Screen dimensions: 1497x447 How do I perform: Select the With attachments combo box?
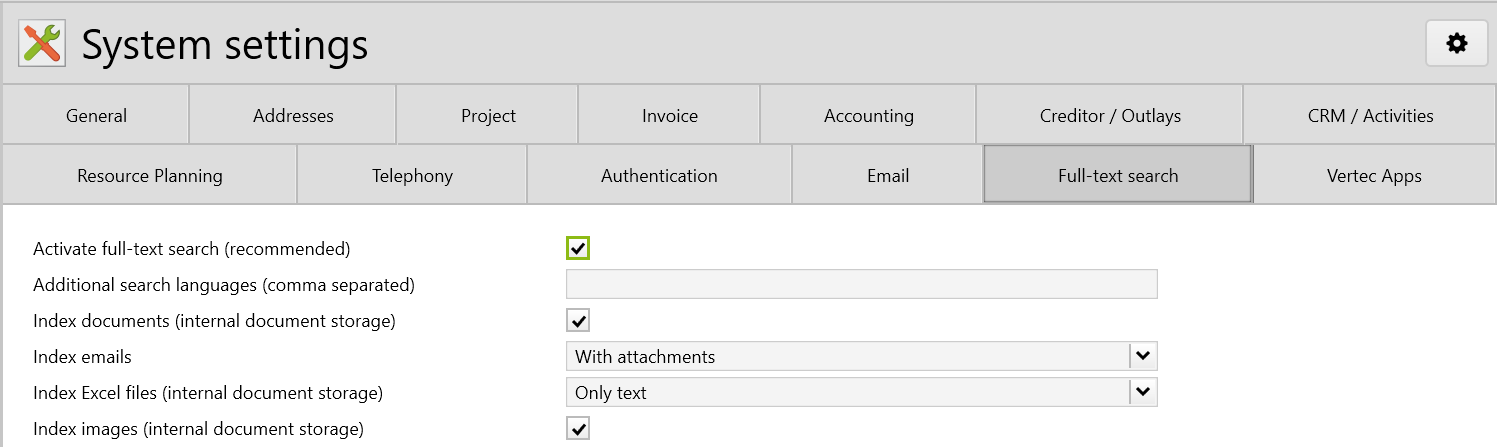847,356
